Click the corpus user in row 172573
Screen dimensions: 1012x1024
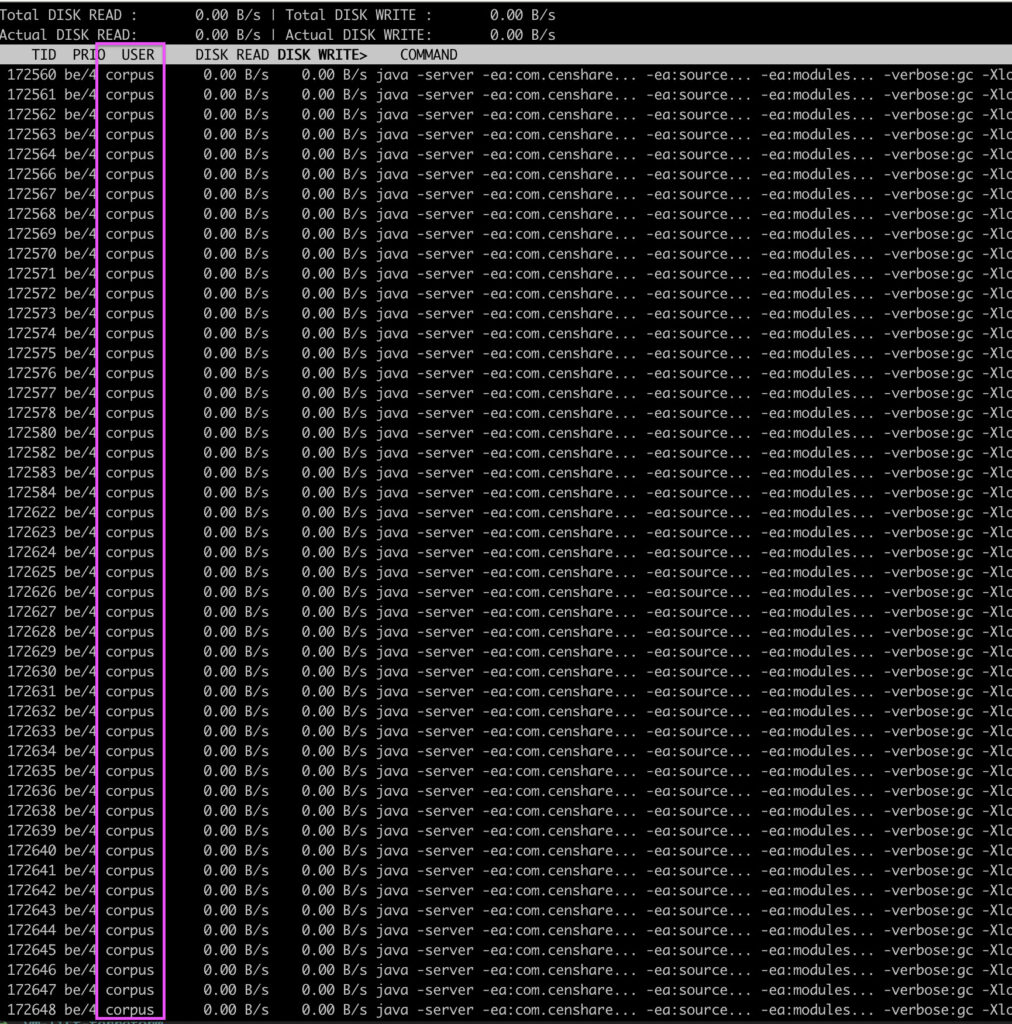[130, 314]
